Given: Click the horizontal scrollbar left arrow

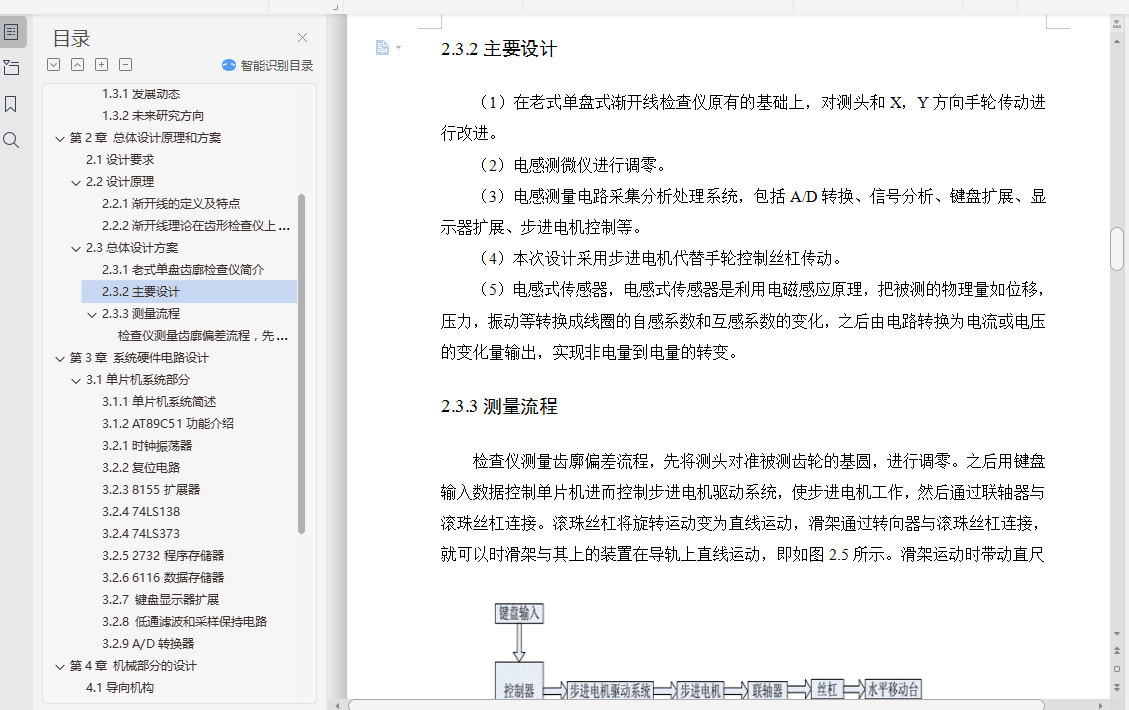Looking at the screenshot, I should pyautogui.click(x=338, y=705).
